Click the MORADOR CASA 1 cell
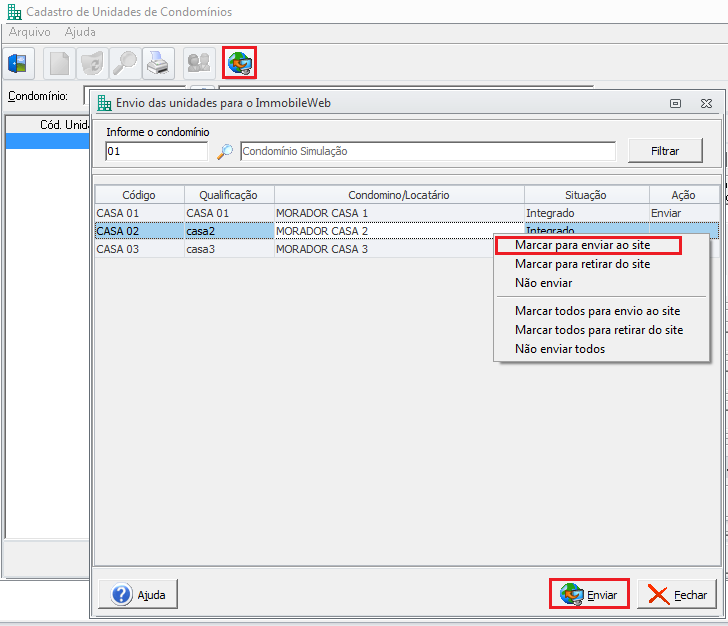728x626 pixels. [399, 213]
